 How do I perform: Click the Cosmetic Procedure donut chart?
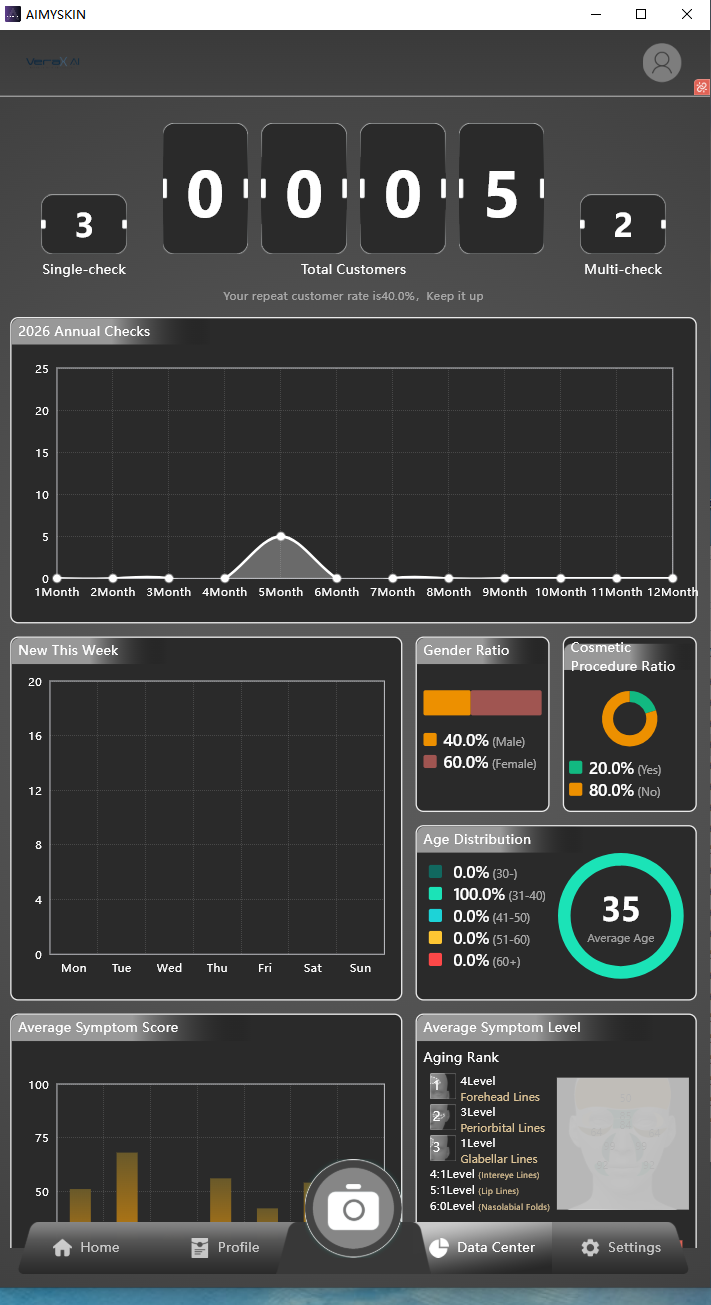pos(629,719)
